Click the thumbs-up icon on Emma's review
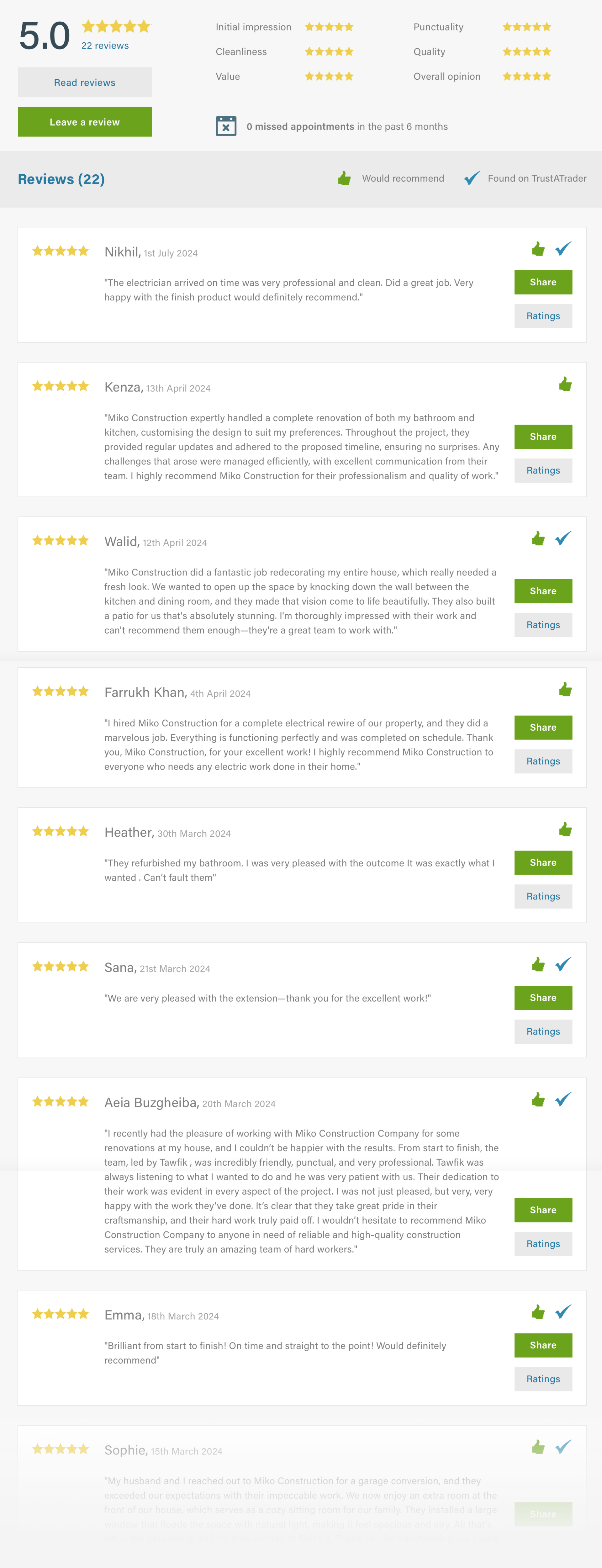This screenshot has height=1568, width=602. [x=538, y=1312]
